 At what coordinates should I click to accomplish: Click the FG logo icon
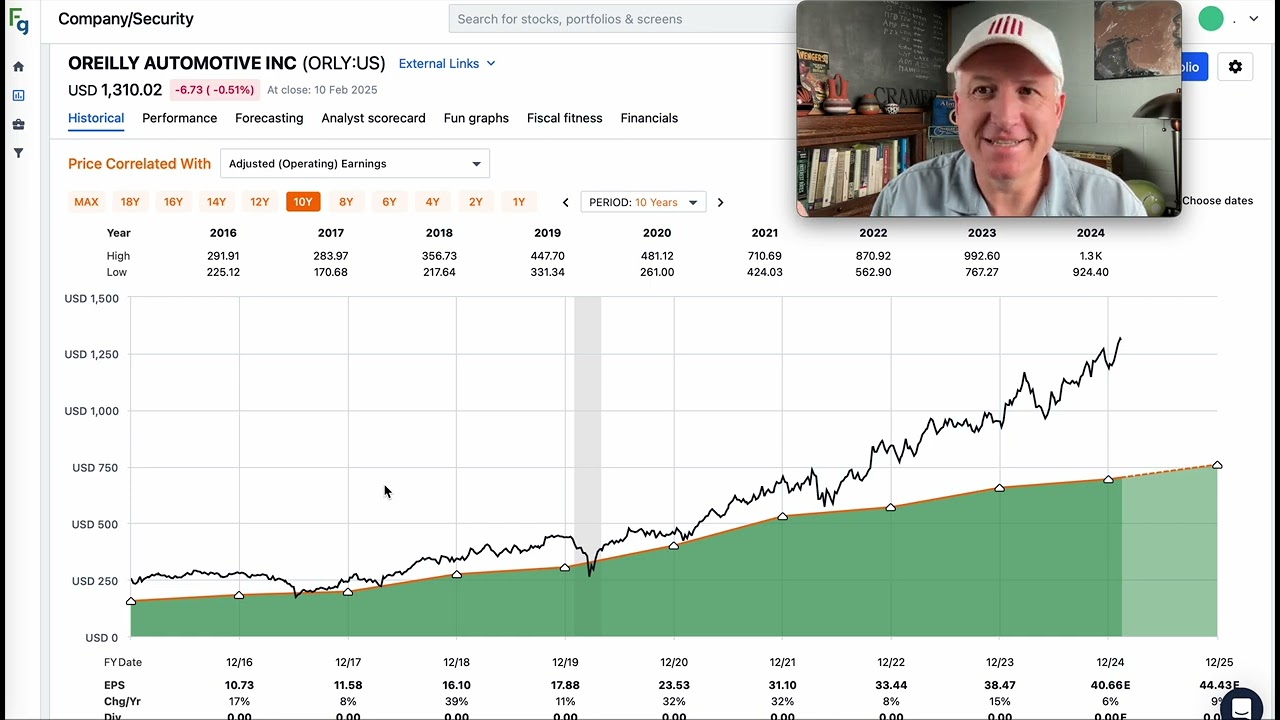coord(19,21)
